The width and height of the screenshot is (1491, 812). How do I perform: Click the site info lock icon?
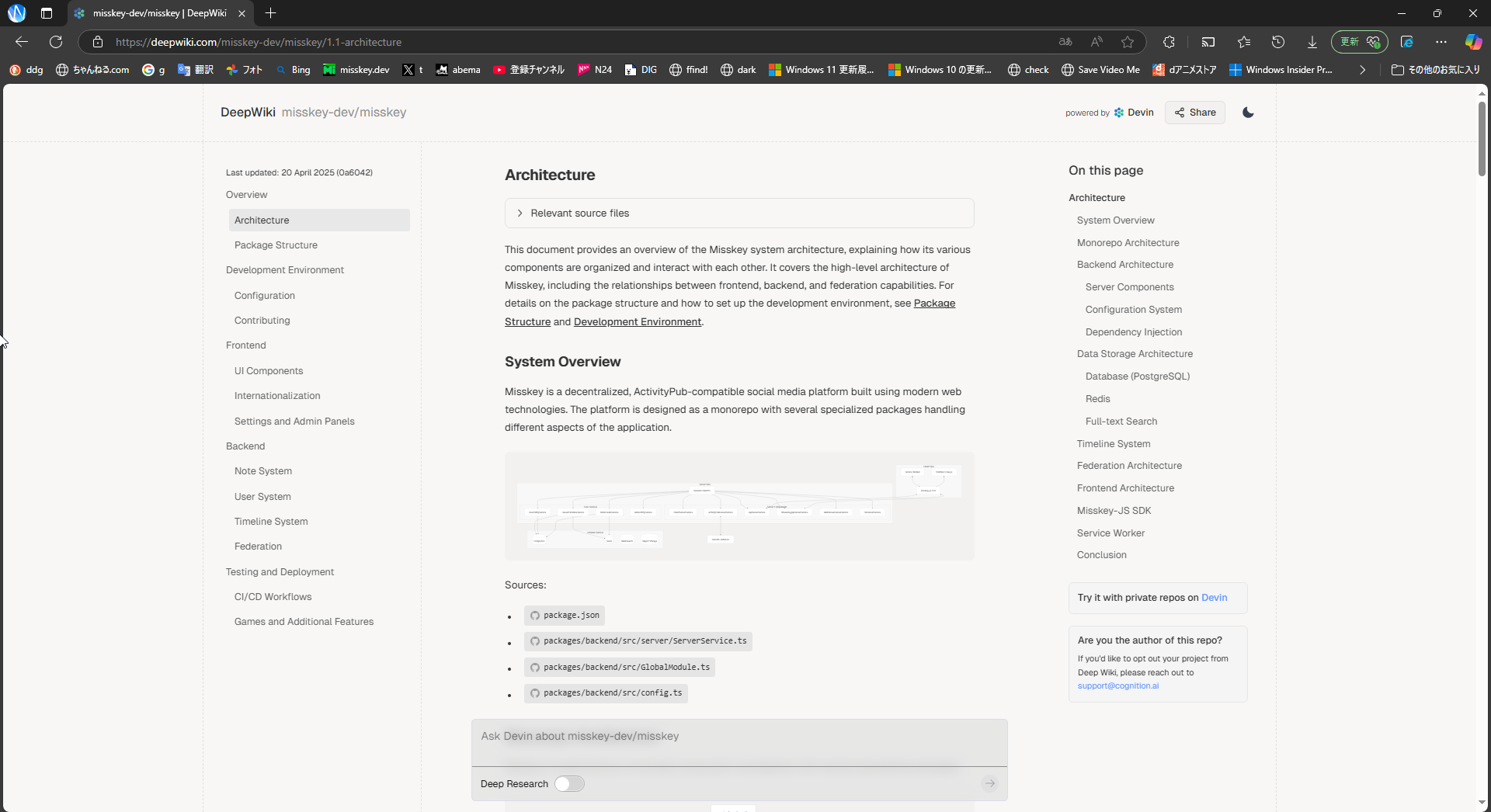click(97, 42)
